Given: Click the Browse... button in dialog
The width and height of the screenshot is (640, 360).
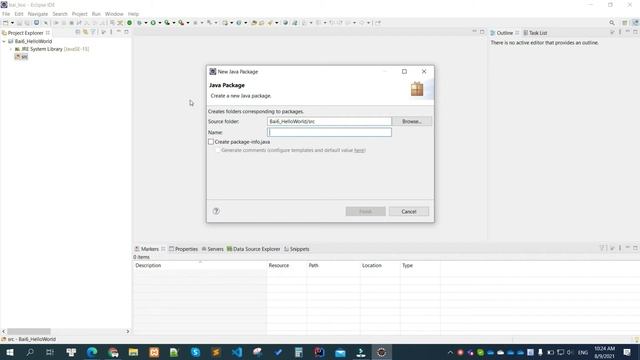Looking at the screenshot, I should [411, 121].
